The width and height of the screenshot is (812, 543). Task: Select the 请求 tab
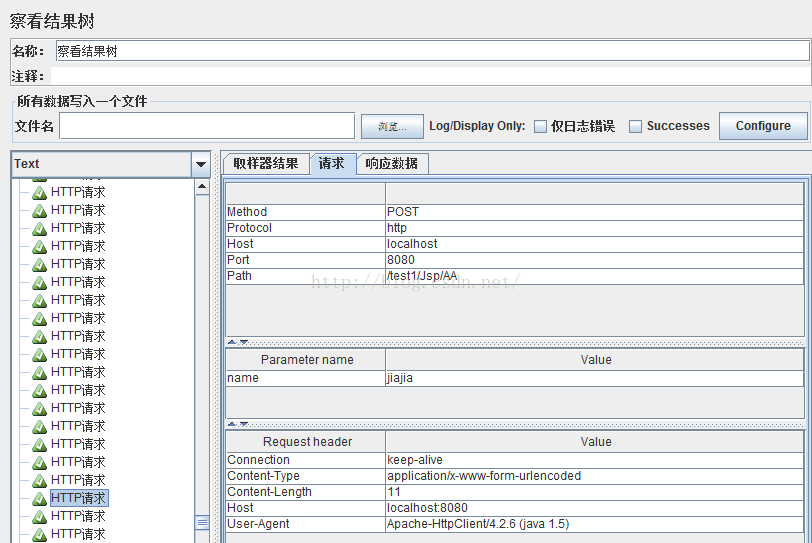pos(332,164)
